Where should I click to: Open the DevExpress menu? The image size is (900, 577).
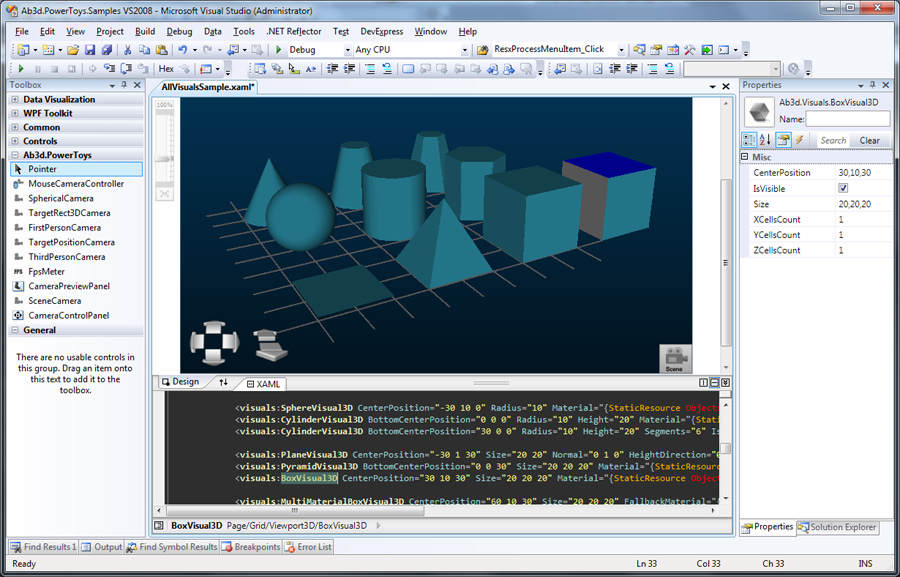point(382,32)
